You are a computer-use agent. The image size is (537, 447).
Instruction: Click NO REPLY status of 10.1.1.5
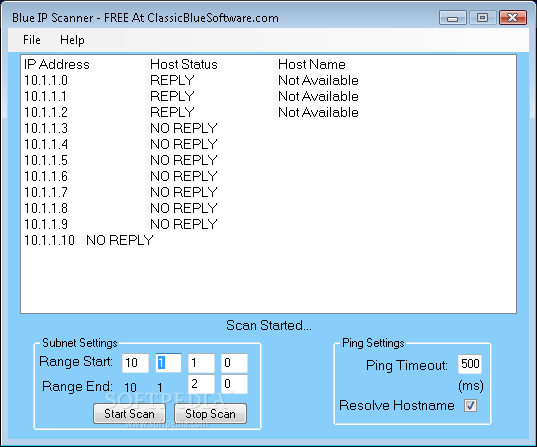(x=184, y=160)
